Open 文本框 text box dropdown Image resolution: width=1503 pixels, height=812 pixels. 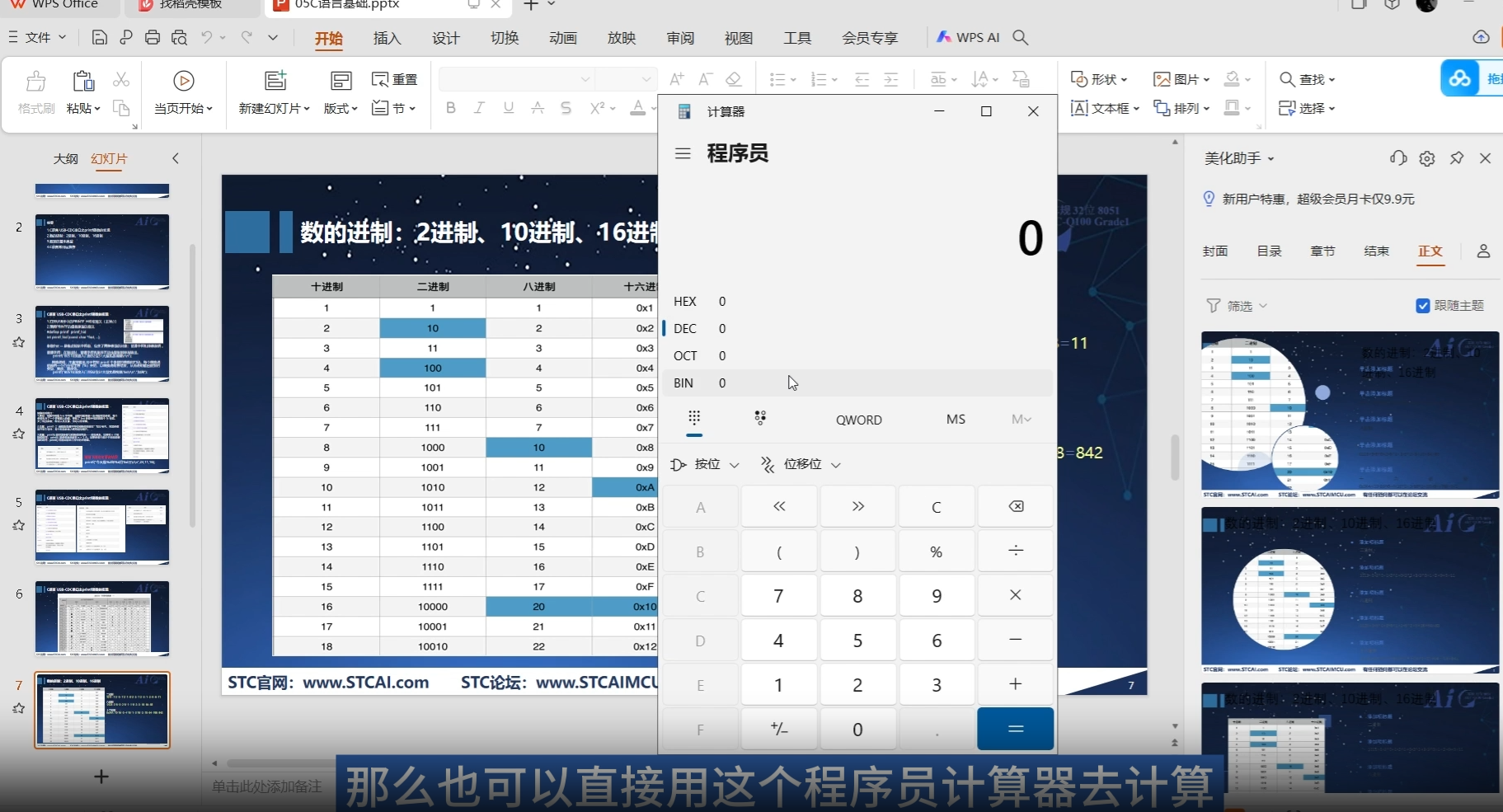pyautogui.click(x=1105, y=108)
